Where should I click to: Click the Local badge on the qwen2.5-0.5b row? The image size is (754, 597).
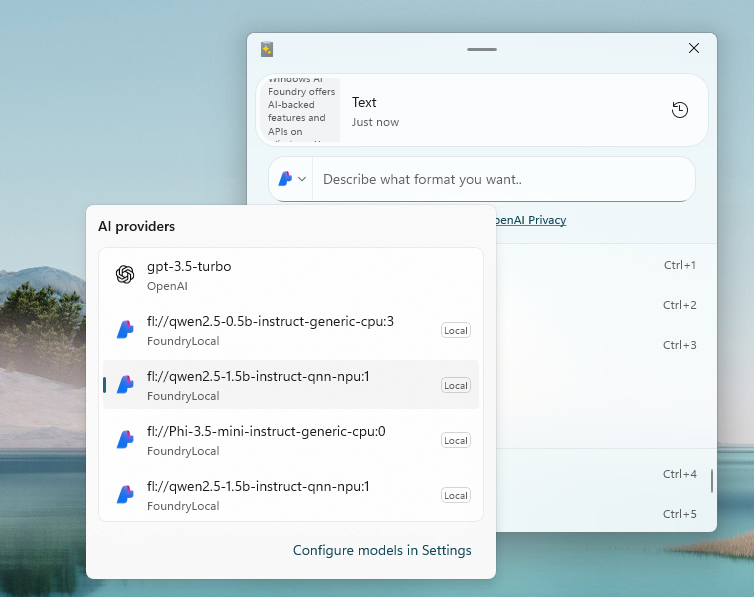tap(455, 331)
